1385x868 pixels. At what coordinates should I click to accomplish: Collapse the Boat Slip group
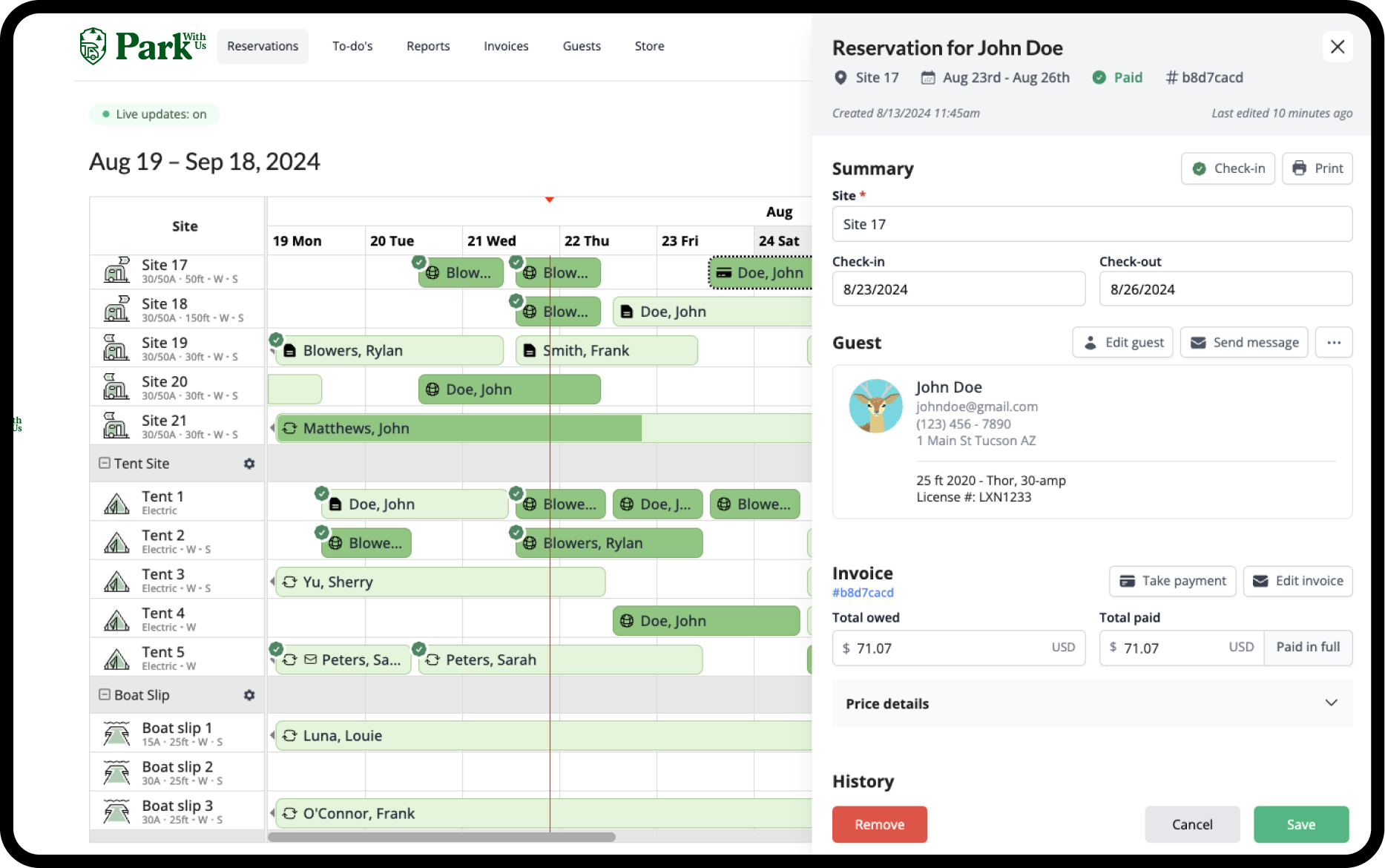105,694
